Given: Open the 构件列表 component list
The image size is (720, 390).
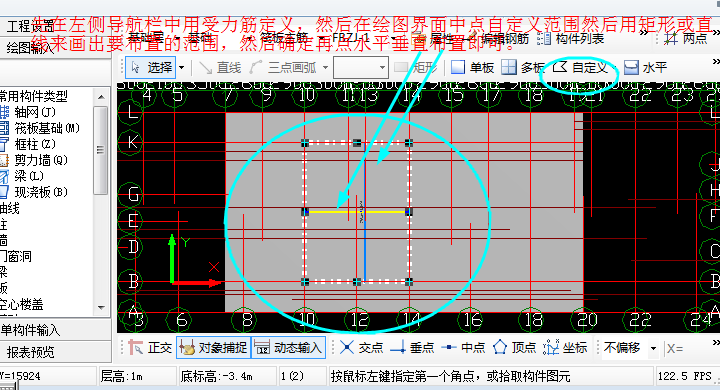Looking at the screenshot, I should [571, 39].
